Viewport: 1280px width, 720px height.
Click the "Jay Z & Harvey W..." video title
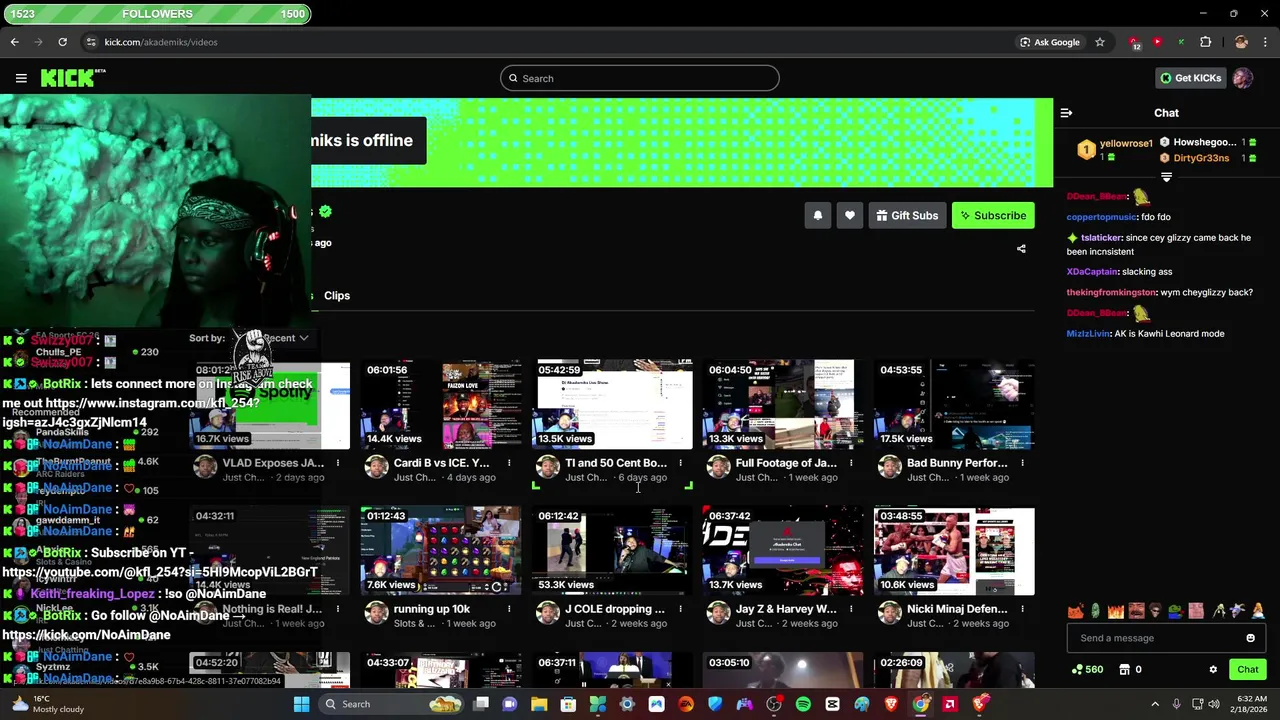click(786, 609)
